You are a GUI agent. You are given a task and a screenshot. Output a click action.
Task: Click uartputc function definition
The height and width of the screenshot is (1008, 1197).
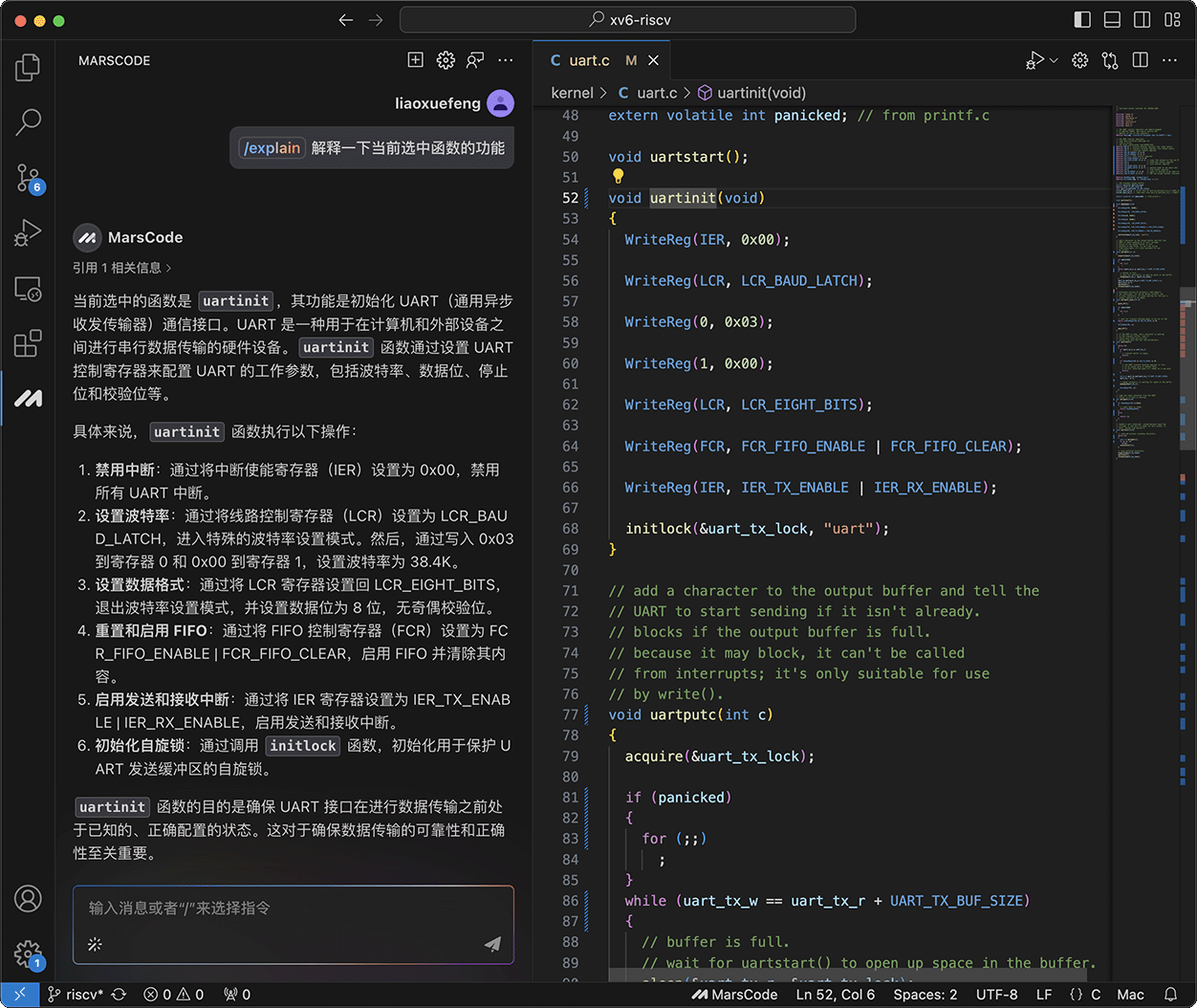683,714
